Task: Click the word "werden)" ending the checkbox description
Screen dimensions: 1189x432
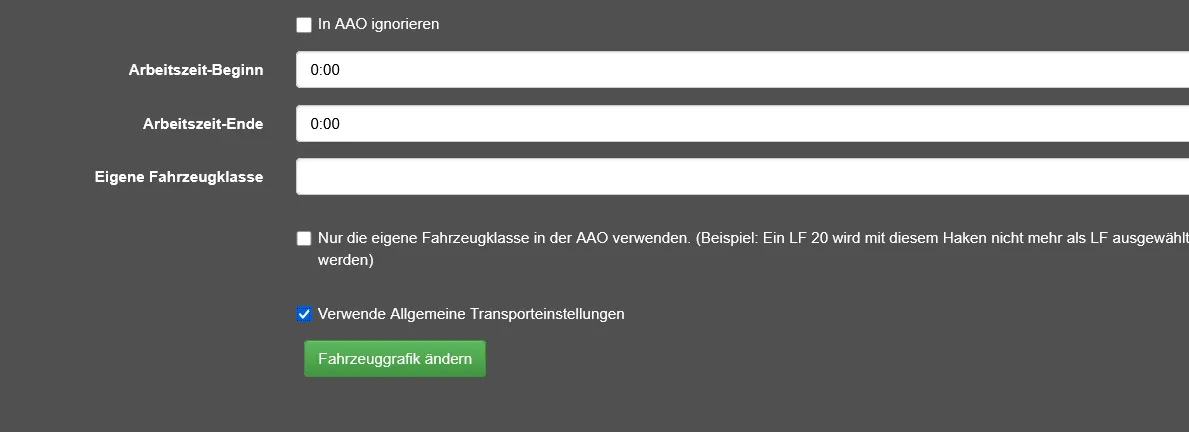Action: click(x=345, y=260)
